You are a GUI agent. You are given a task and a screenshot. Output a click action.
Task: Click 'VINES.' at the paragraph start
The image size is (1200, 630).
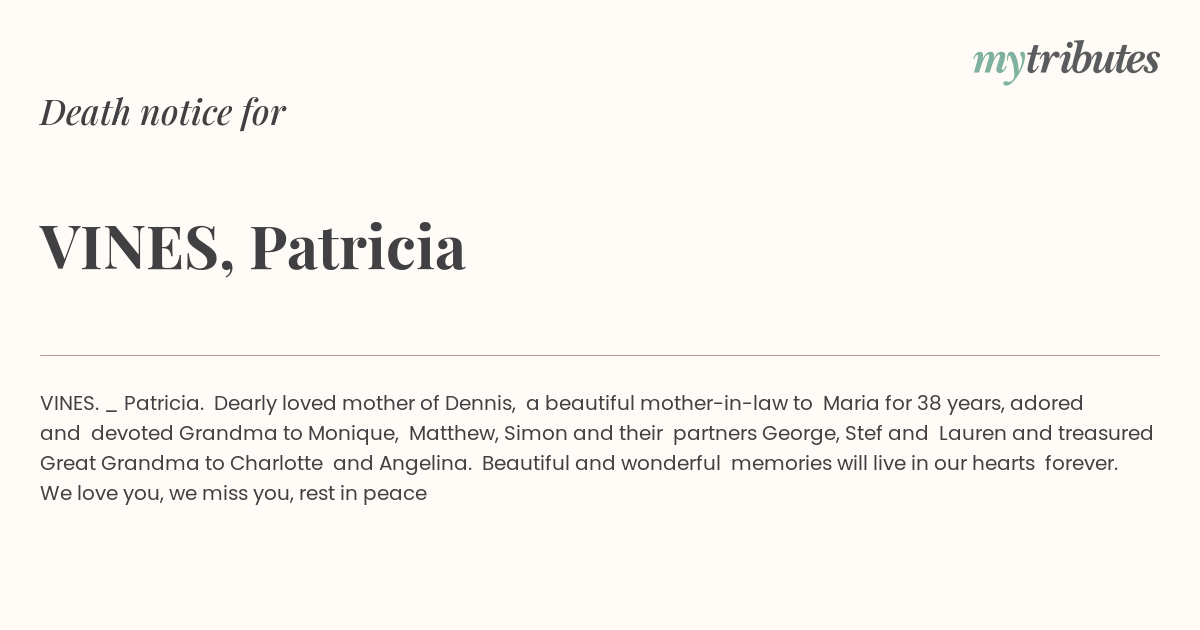(x=69, y=403)
